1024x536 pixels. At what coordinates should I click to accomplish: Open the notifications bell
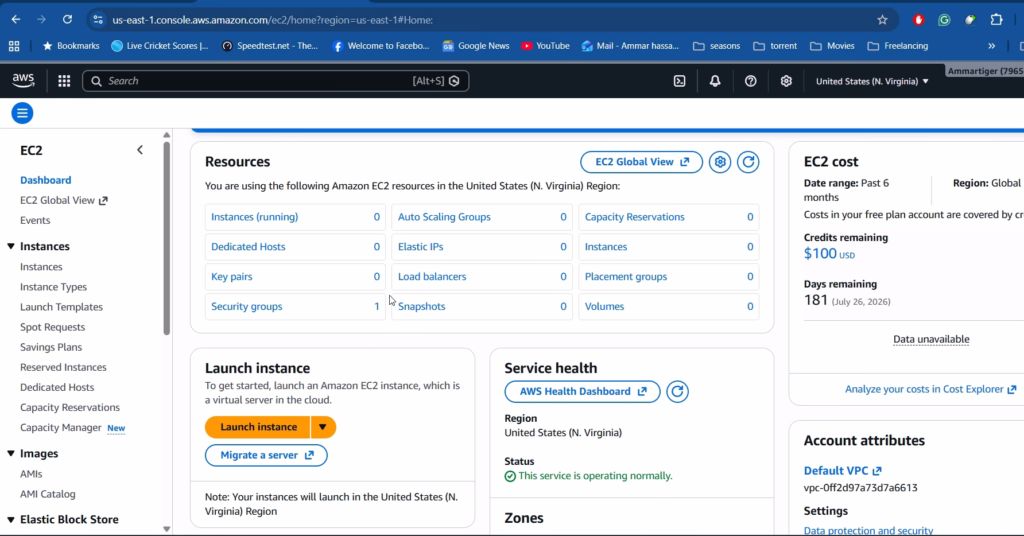pyautogui.click(x=715, y=81)
